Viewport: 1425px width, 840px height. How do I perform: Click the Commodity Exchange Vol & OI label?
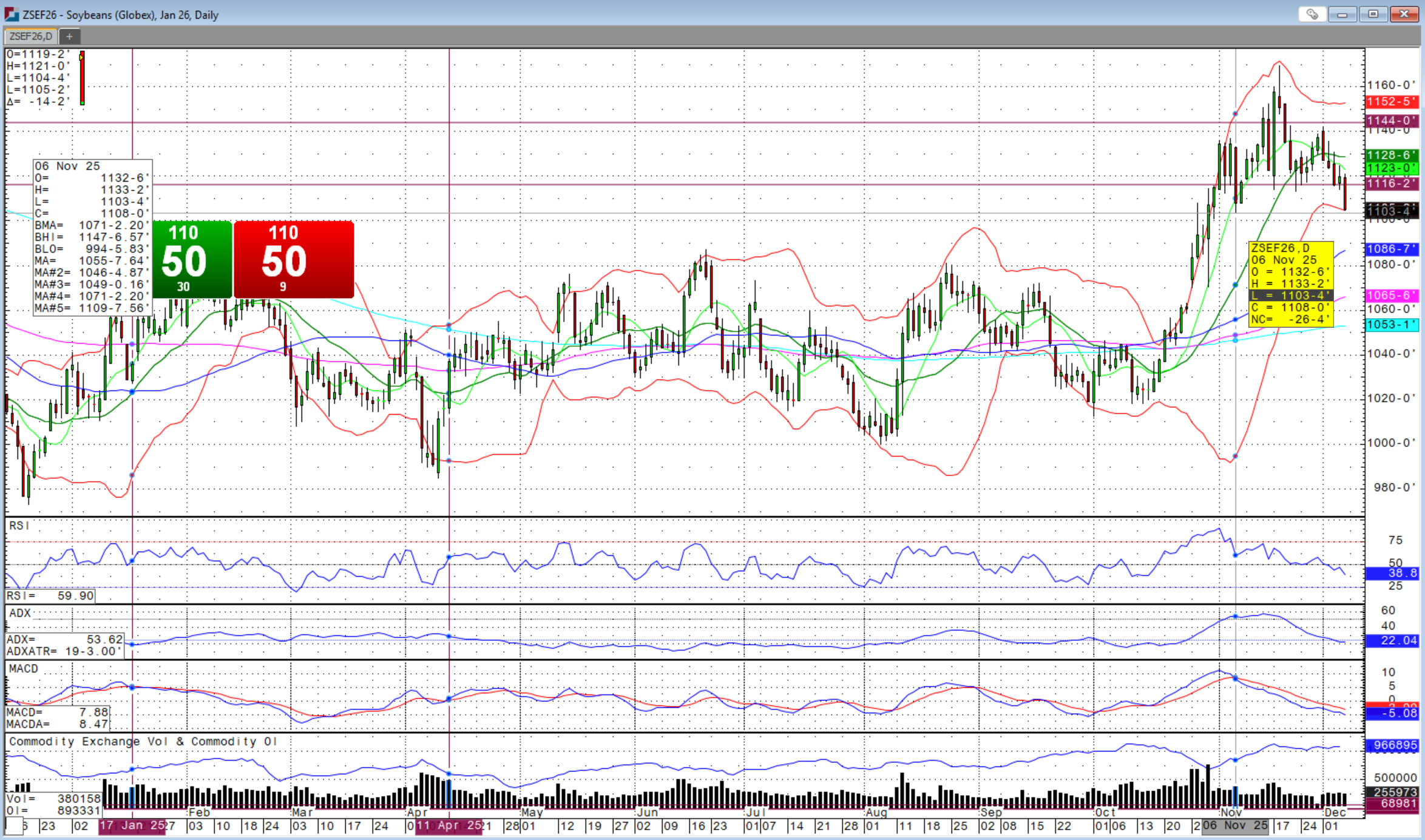[143, 741]
